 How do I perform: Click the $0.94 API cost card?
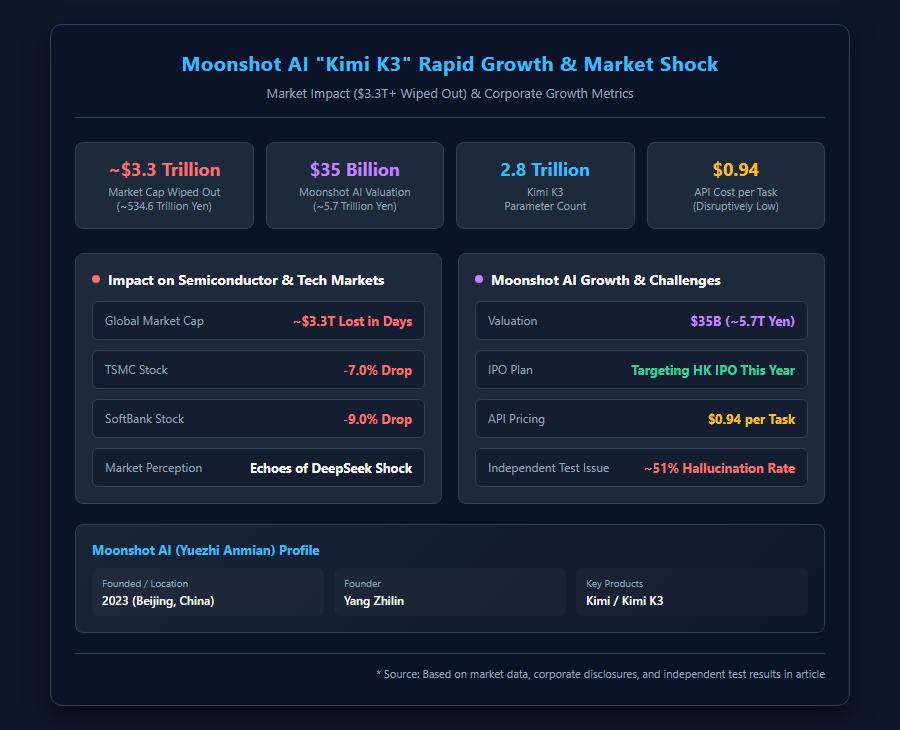click(x=736, y=185)
